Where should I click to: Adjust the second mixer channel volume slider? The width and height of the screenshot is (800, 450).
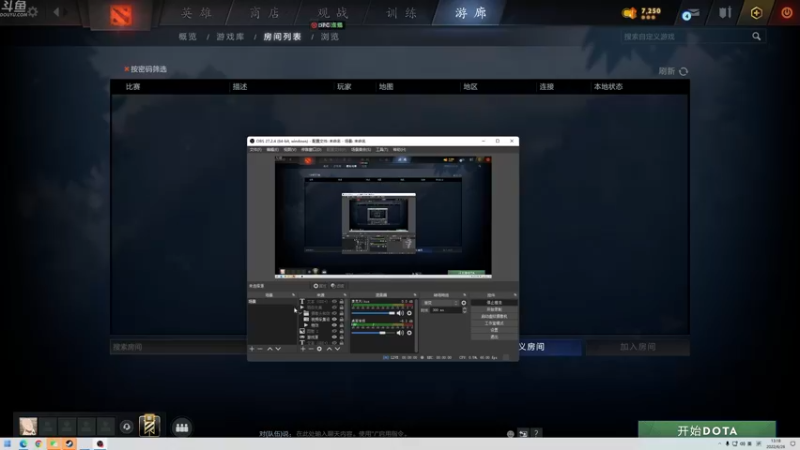(373, 333)
